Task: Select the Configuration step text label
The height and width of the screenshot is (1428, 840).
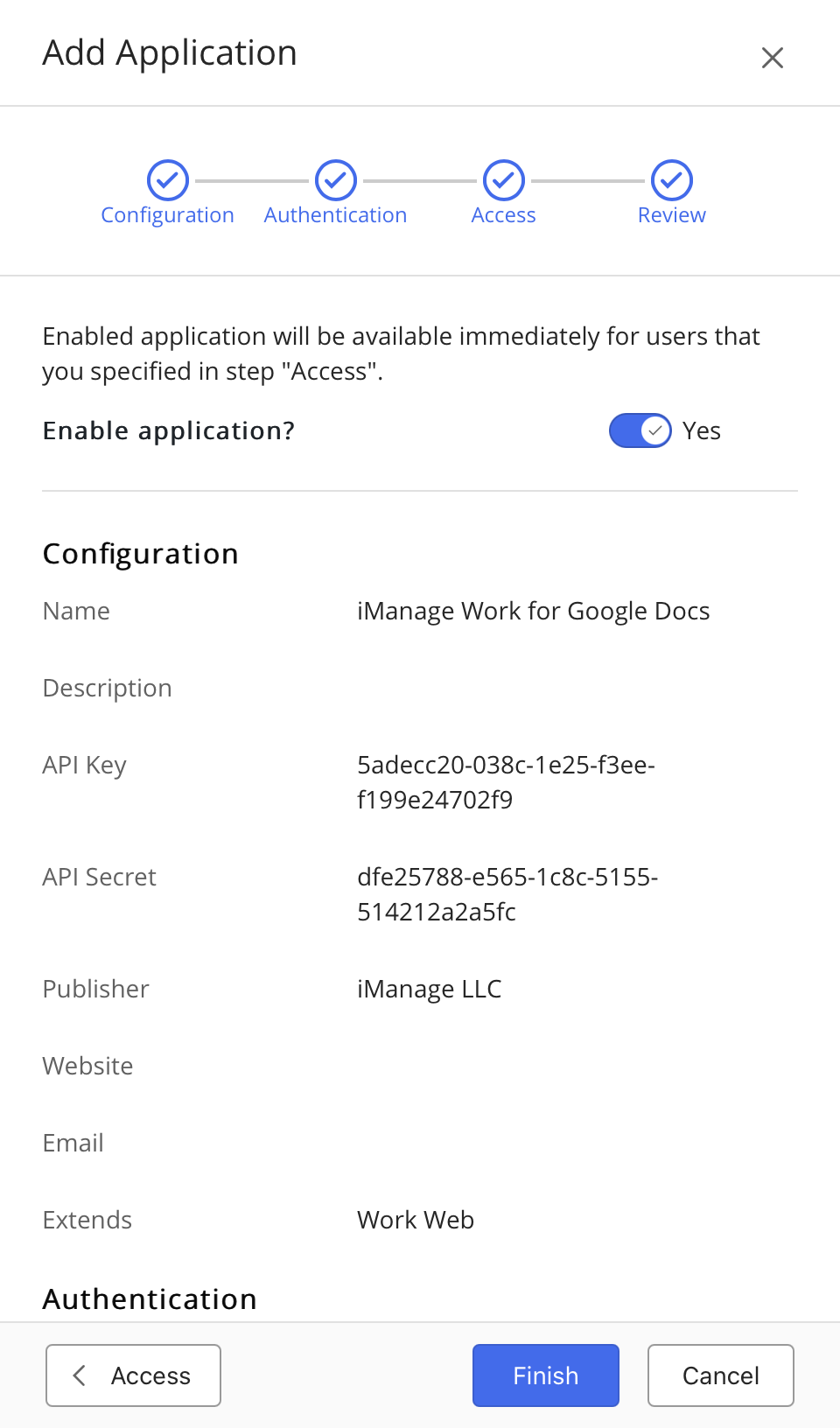Action: 168,215
